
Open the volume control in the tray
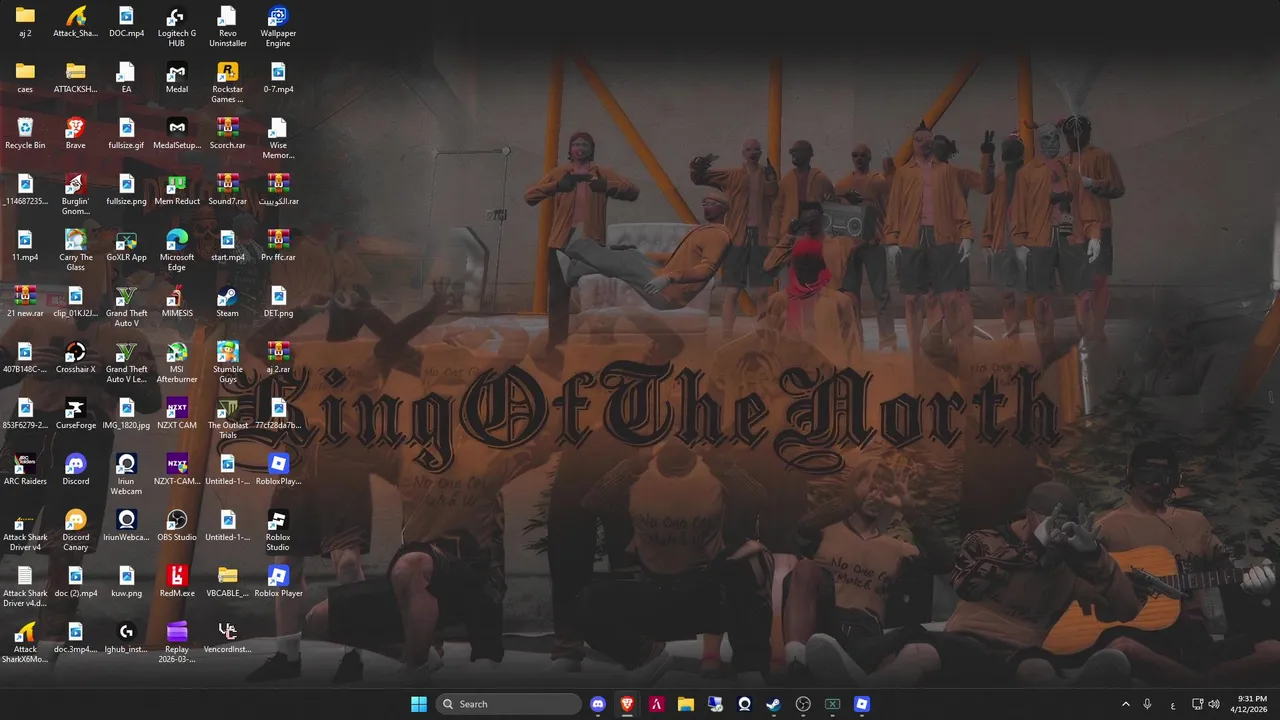pos(1214,704)
